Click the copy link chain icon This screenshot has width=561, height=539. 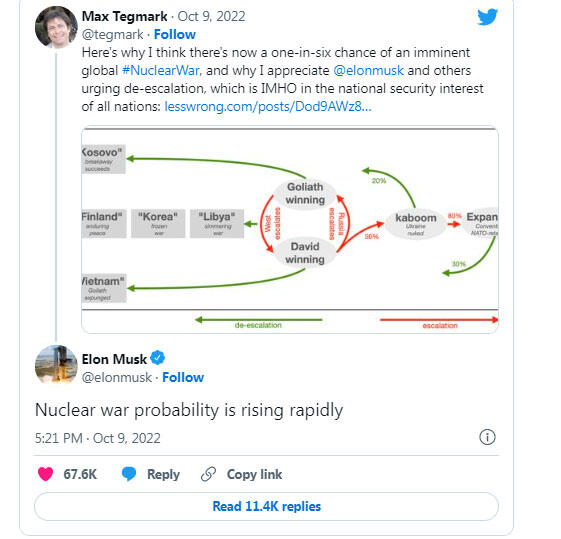208,474
